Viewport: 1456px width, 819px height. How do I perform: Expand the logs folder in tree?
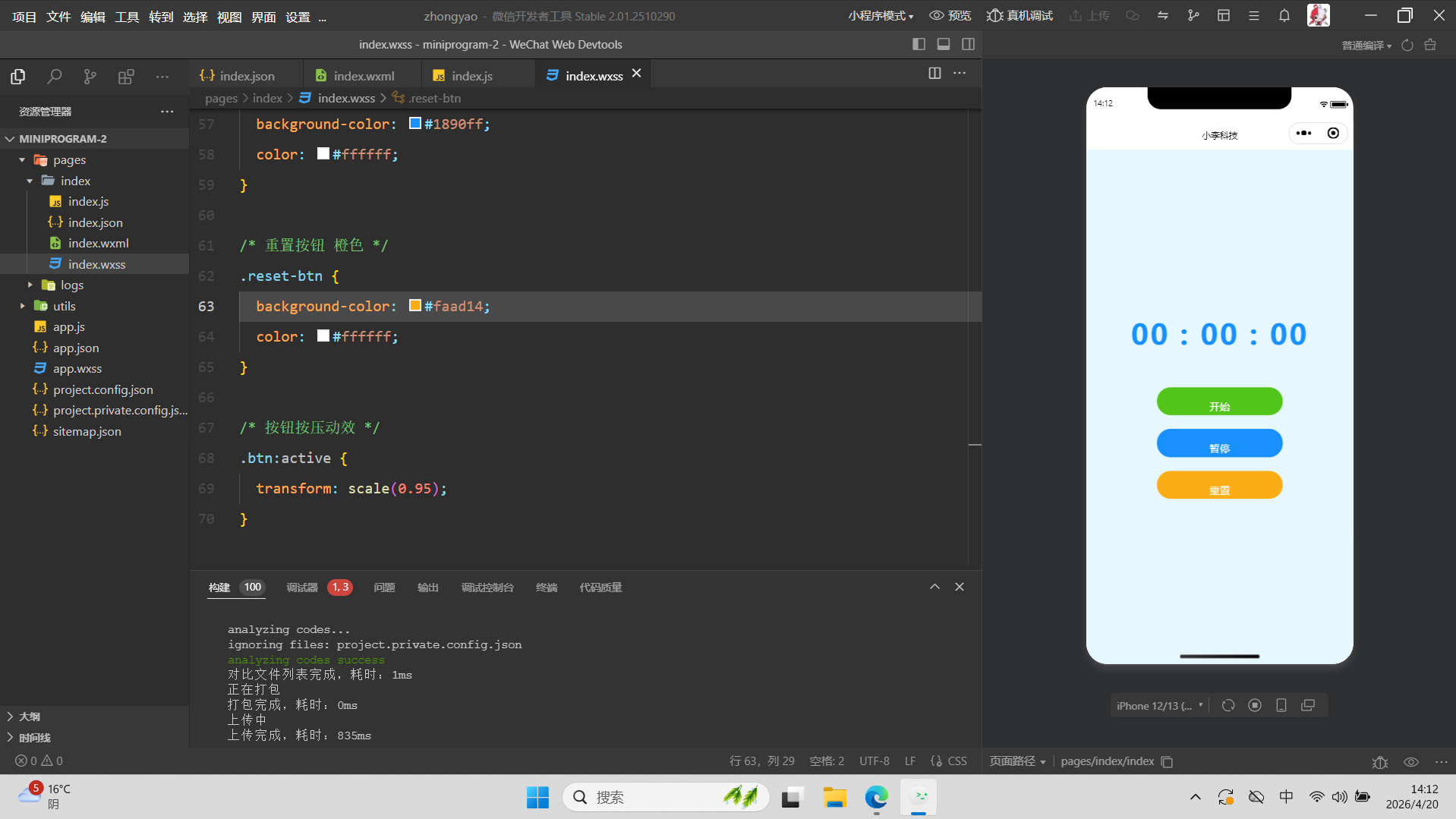coord(71,285)
